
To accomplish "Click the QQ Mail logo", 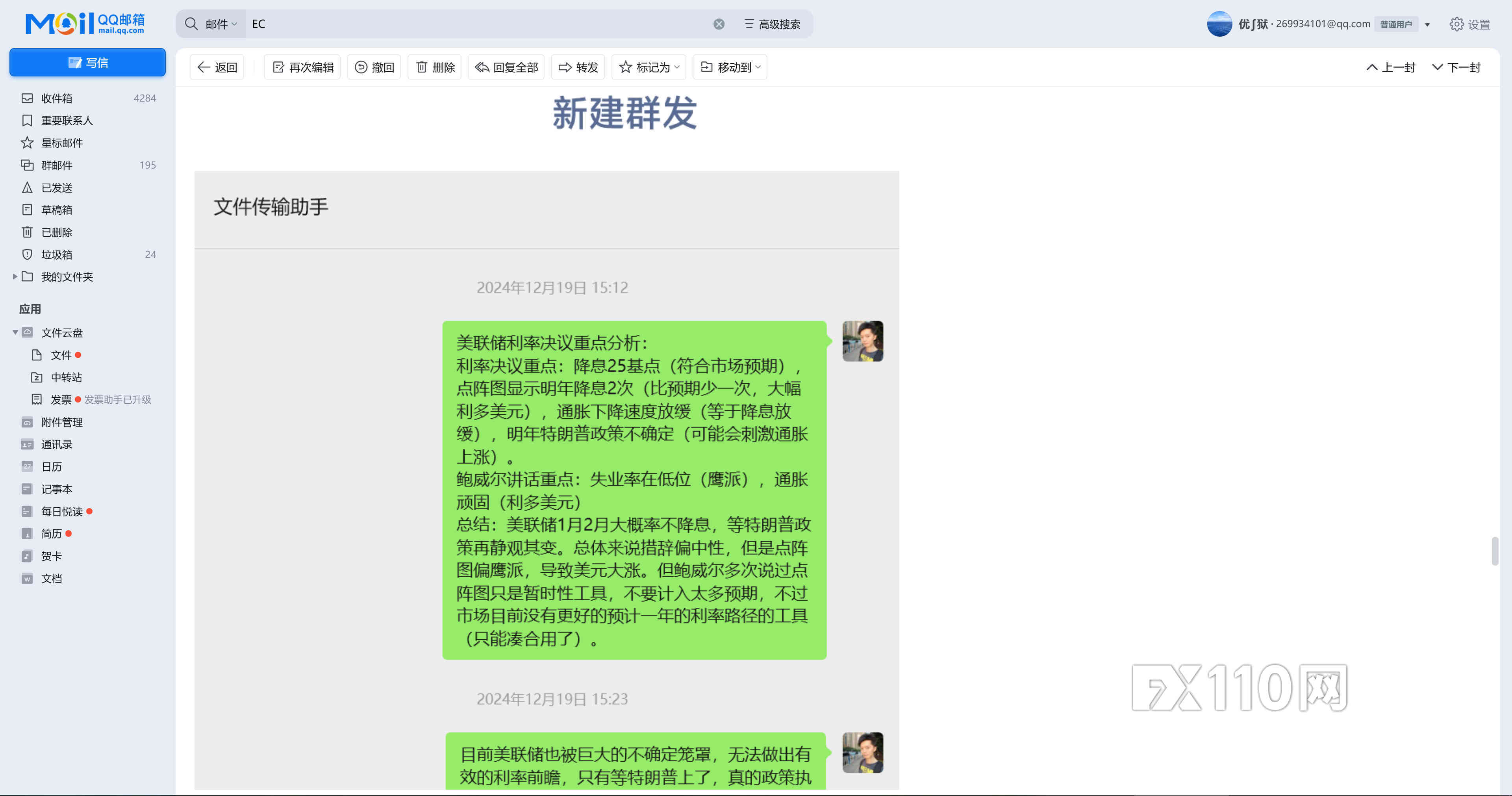I will click(85, 24).
